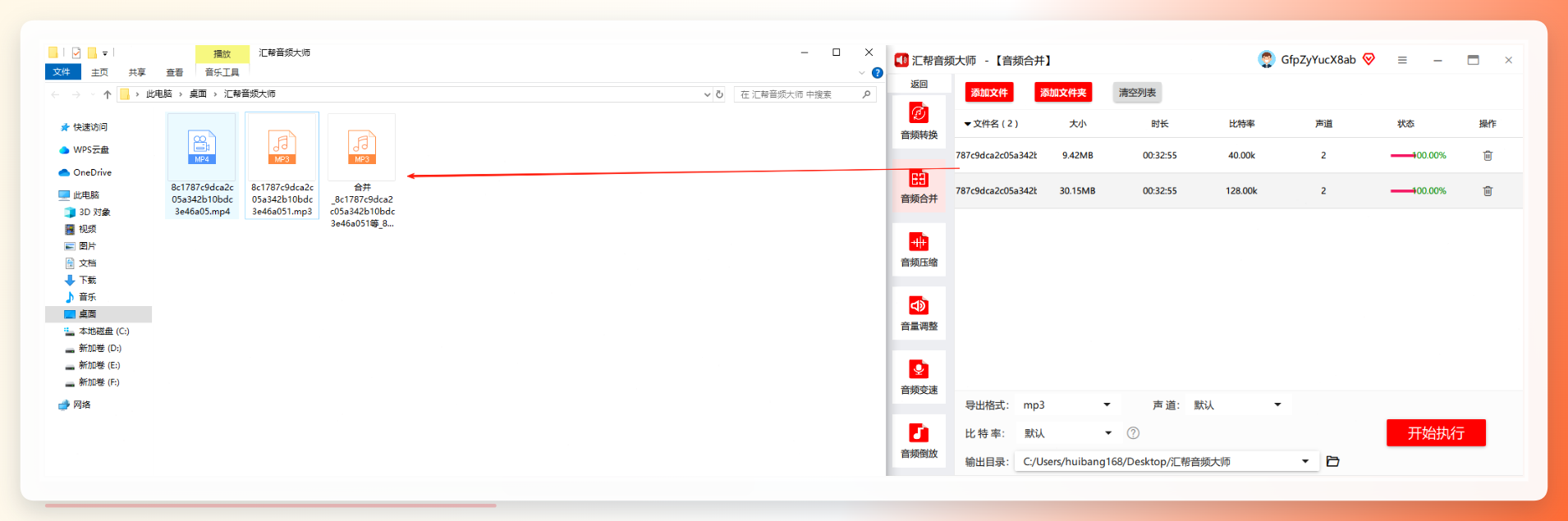Screen dimensions: 1568x521
Task: Select 快速访问 in navigation pane
Action: (89, 127)
